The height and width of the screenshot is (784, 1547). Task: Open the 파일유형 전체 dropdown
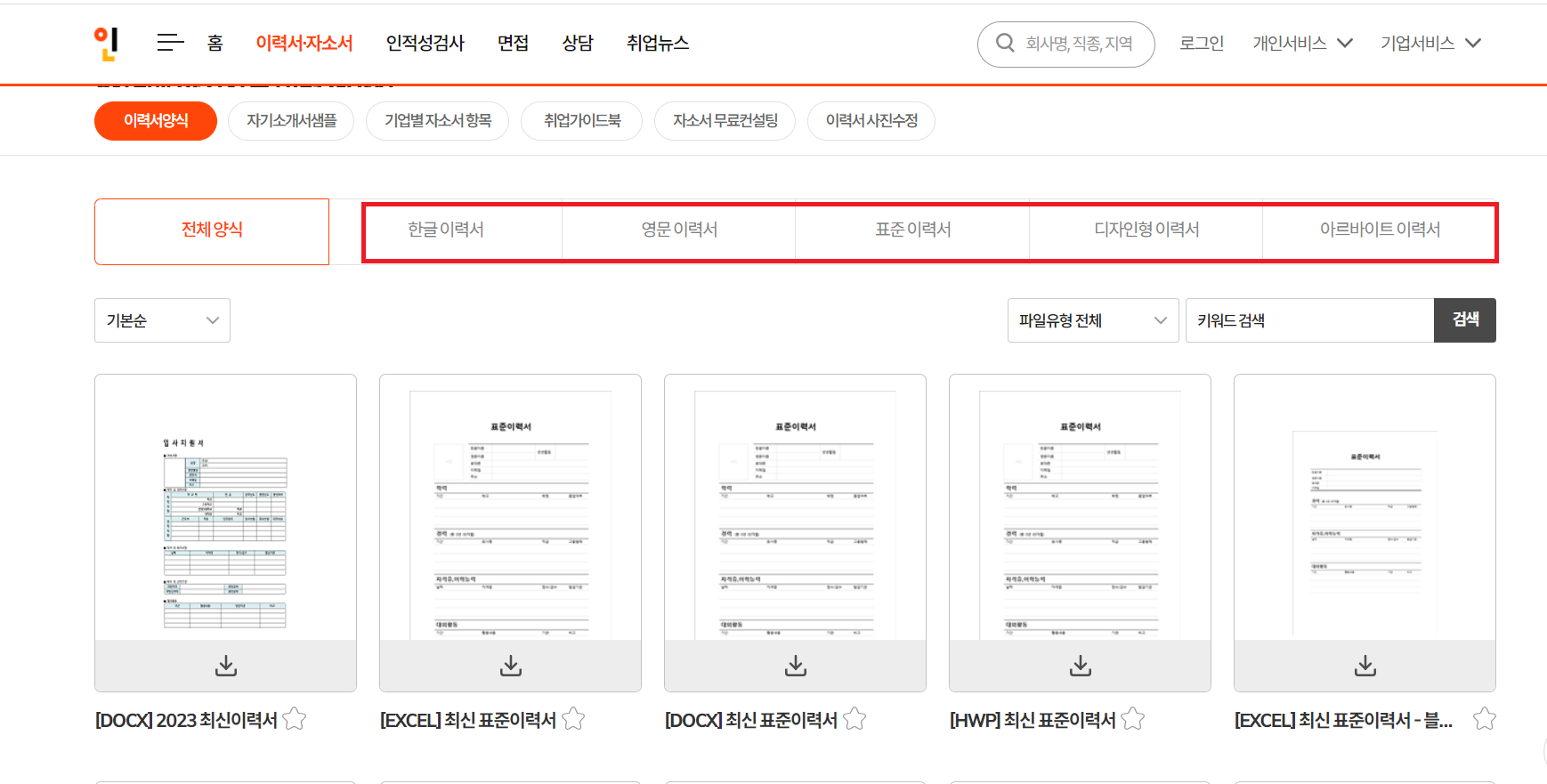(x=1093, y=320)
